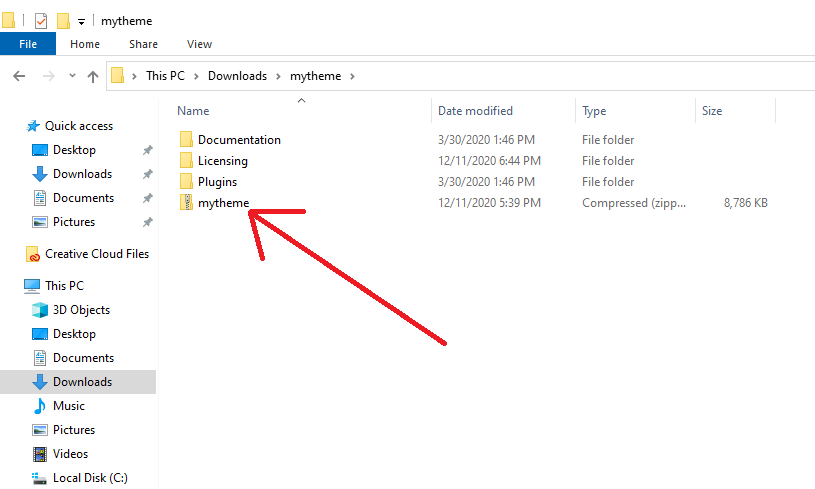
Task: Select Music in navigation pane
Action: (x=68, y=406)
